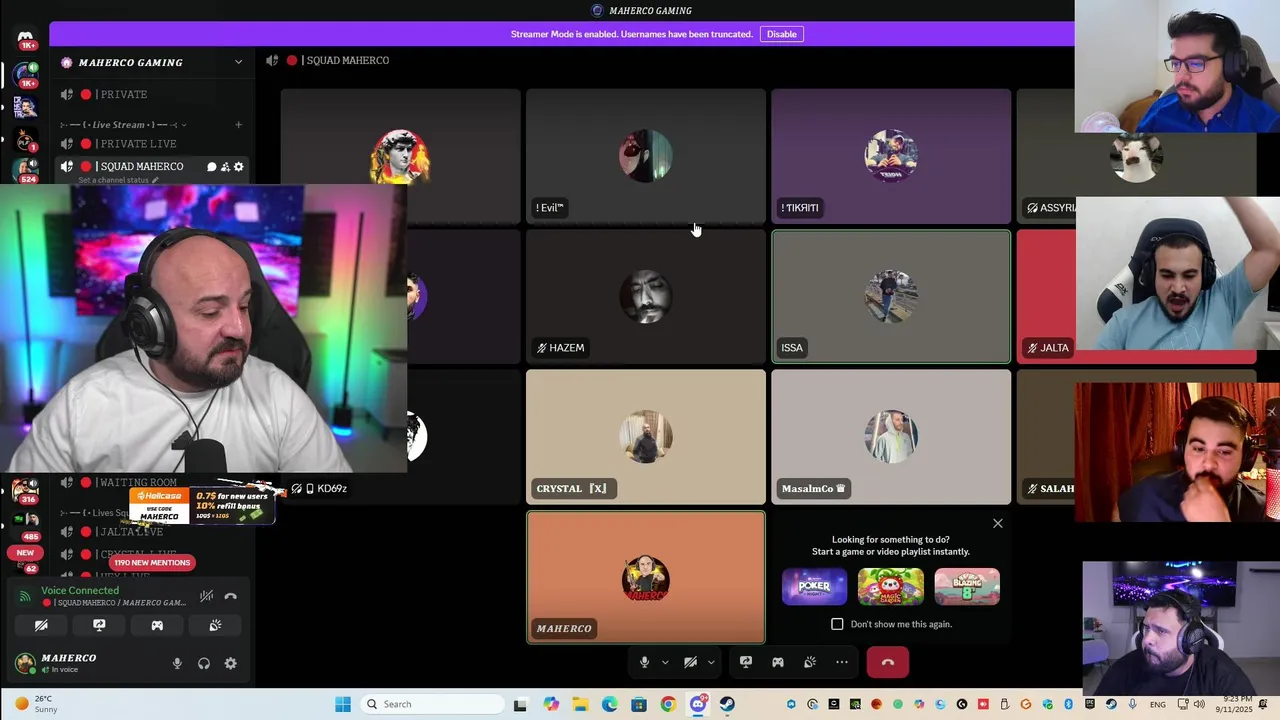The width and height of the screenshot is (1280, 720).
Task: Select the CRYSTAL participant tile
Action: (x=646, y=437)
